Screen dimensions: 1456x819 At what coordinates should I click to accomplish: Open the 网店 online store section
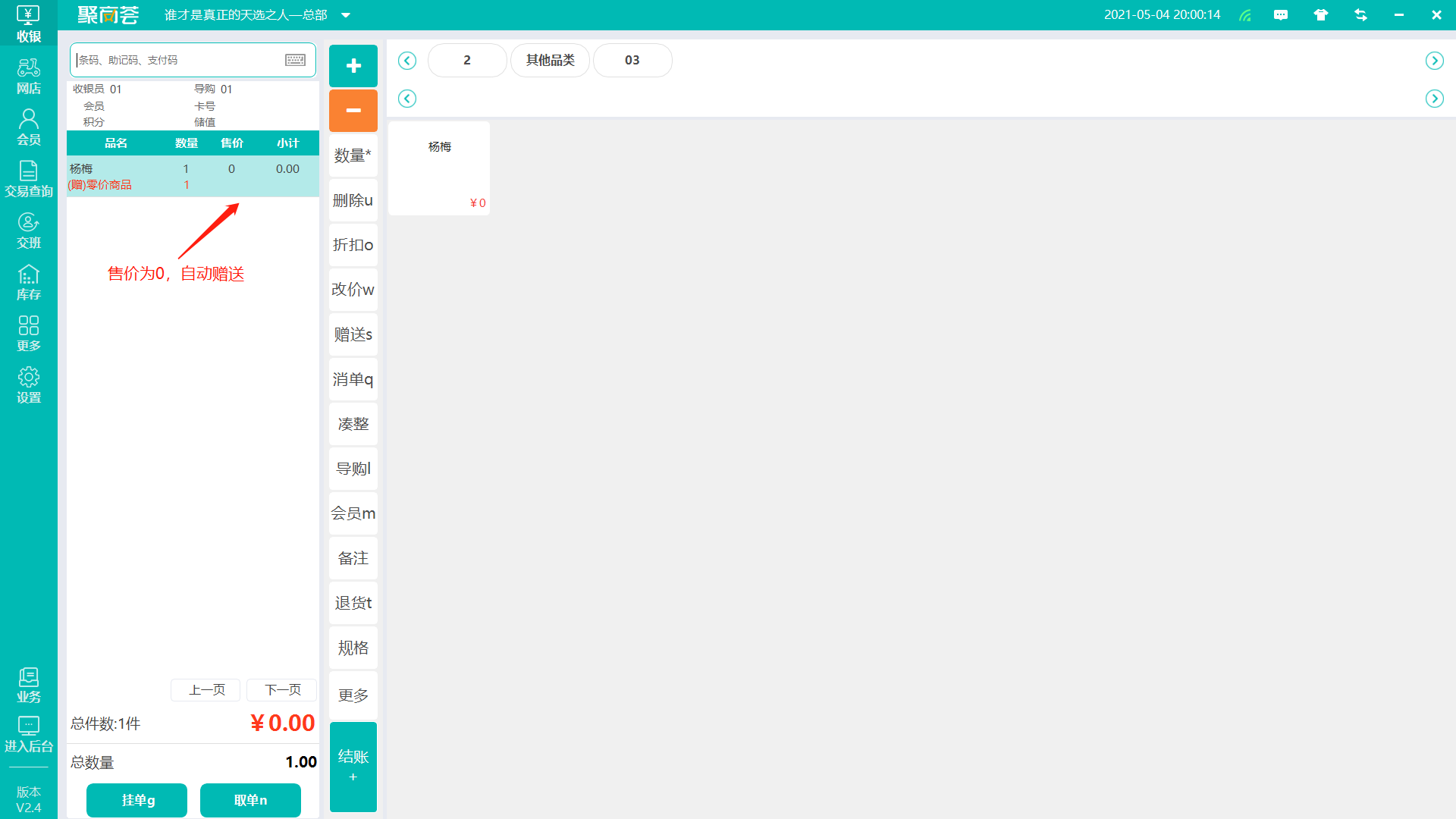pyautogui.click(x=28, y=76)
